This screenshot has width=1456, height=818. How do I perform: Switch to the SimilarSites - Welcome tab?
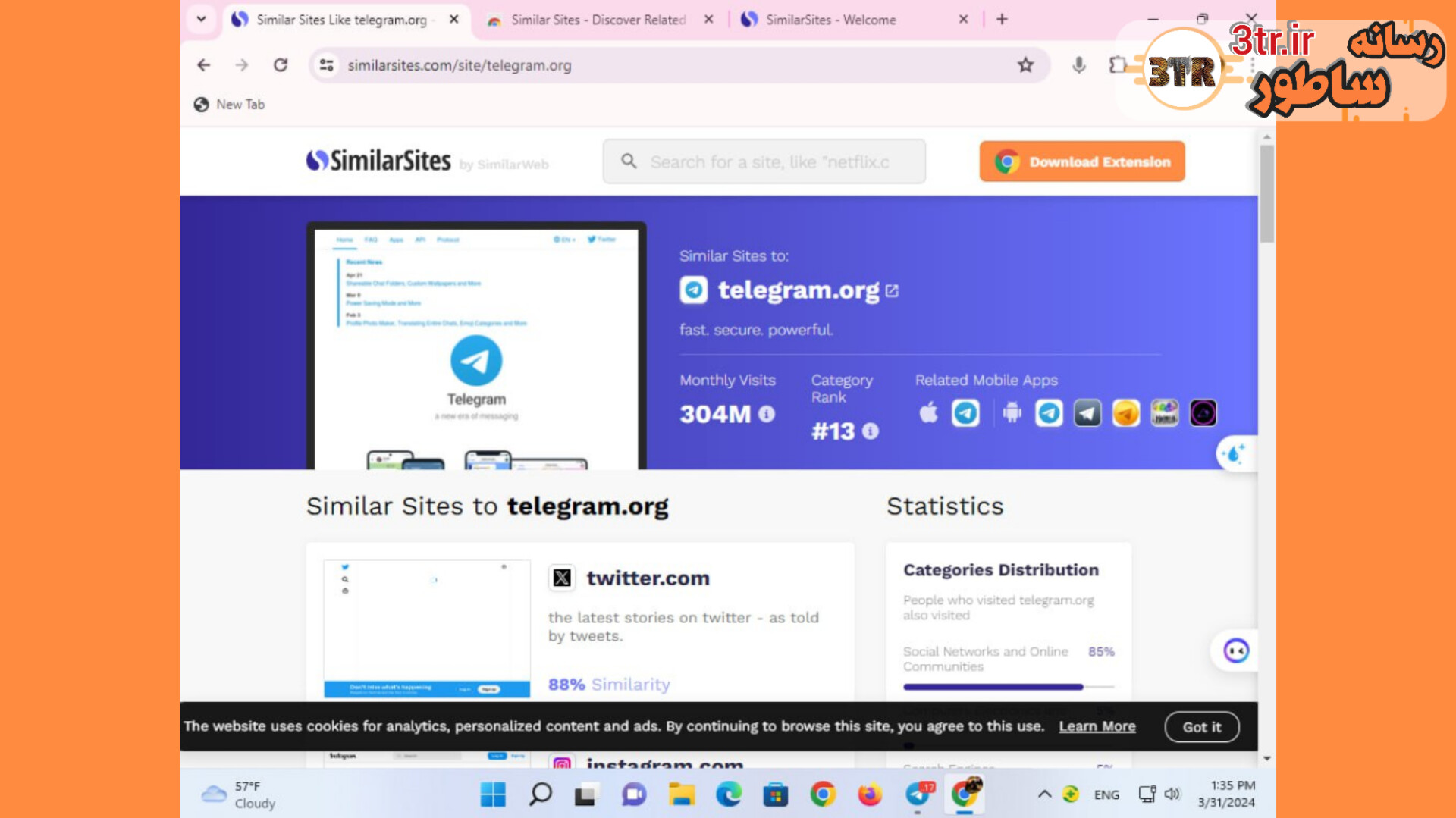(x=830, y=20)
